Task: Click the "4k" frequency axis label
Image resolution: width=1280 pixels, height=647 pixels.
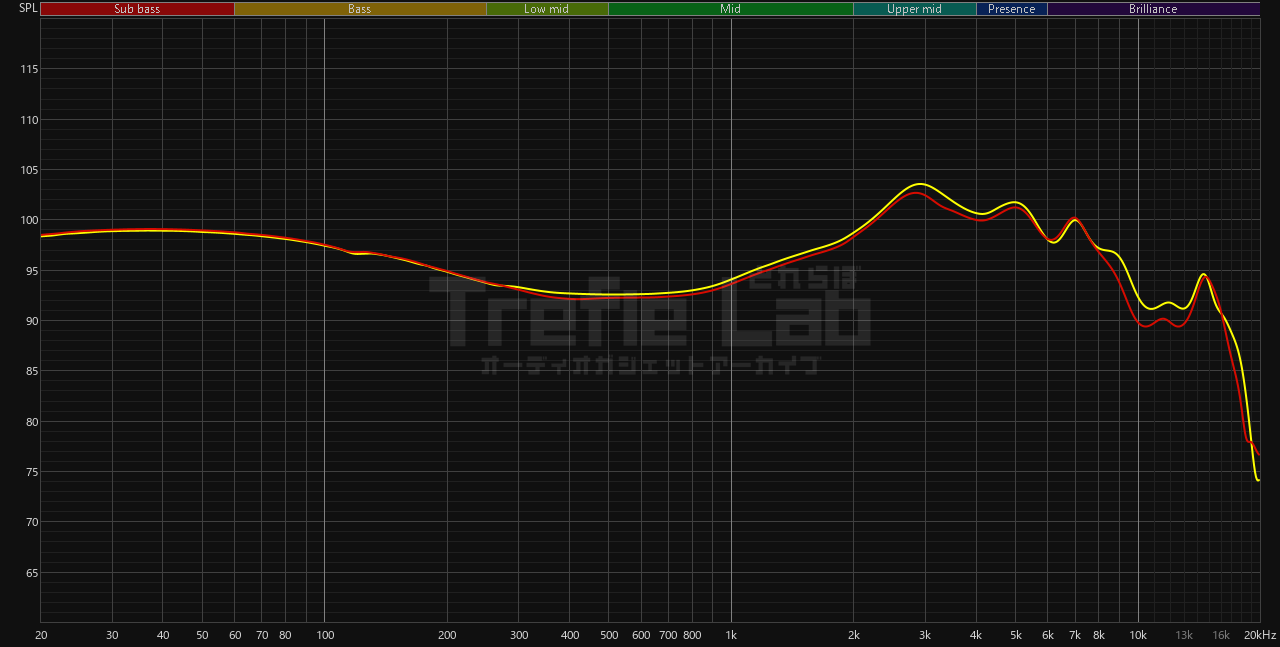Action: tap(976, 635)
